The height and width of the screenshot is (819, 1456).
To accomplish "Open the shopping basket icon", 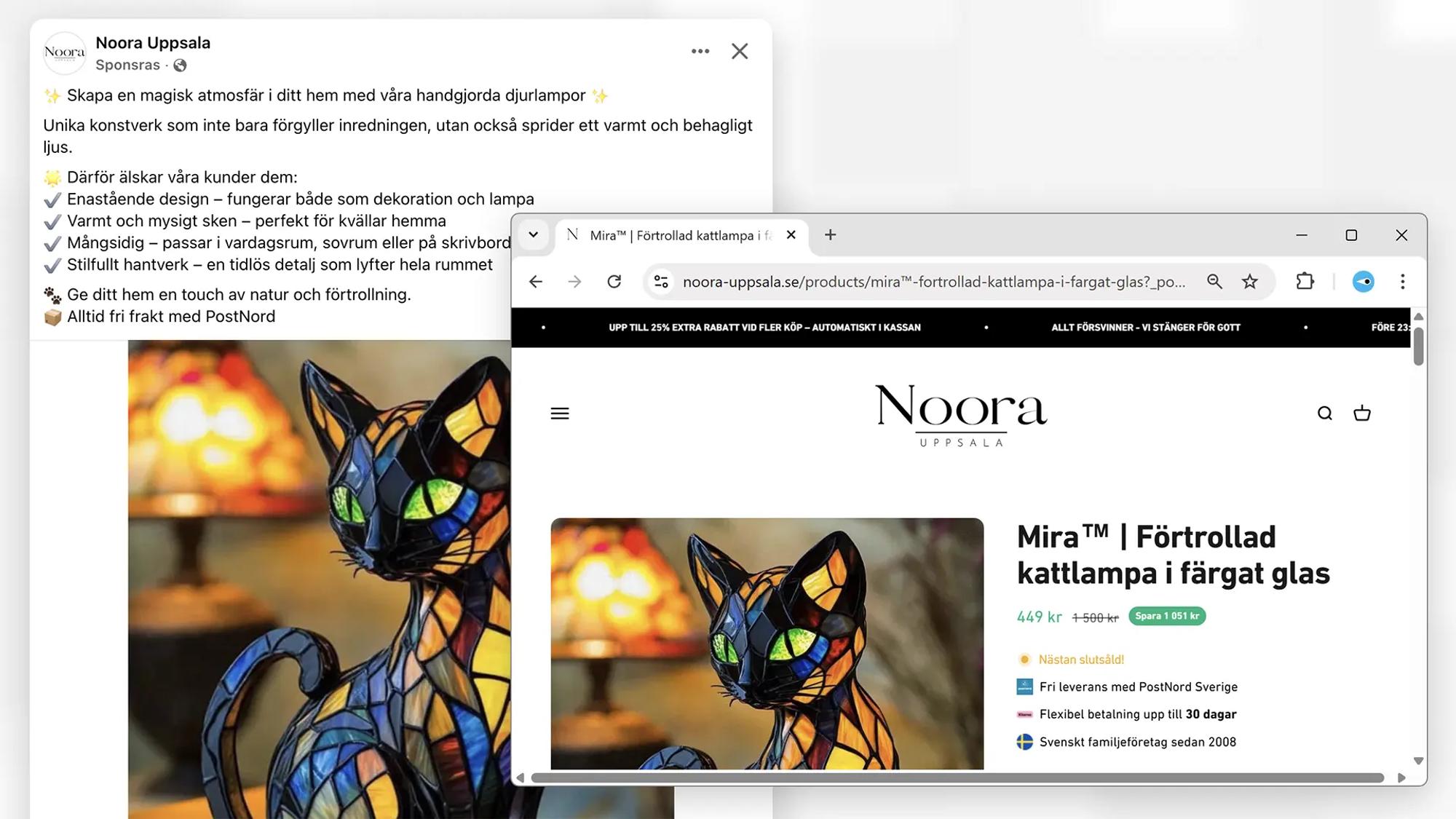I will pyautogui.click(x=1362, y=414).
